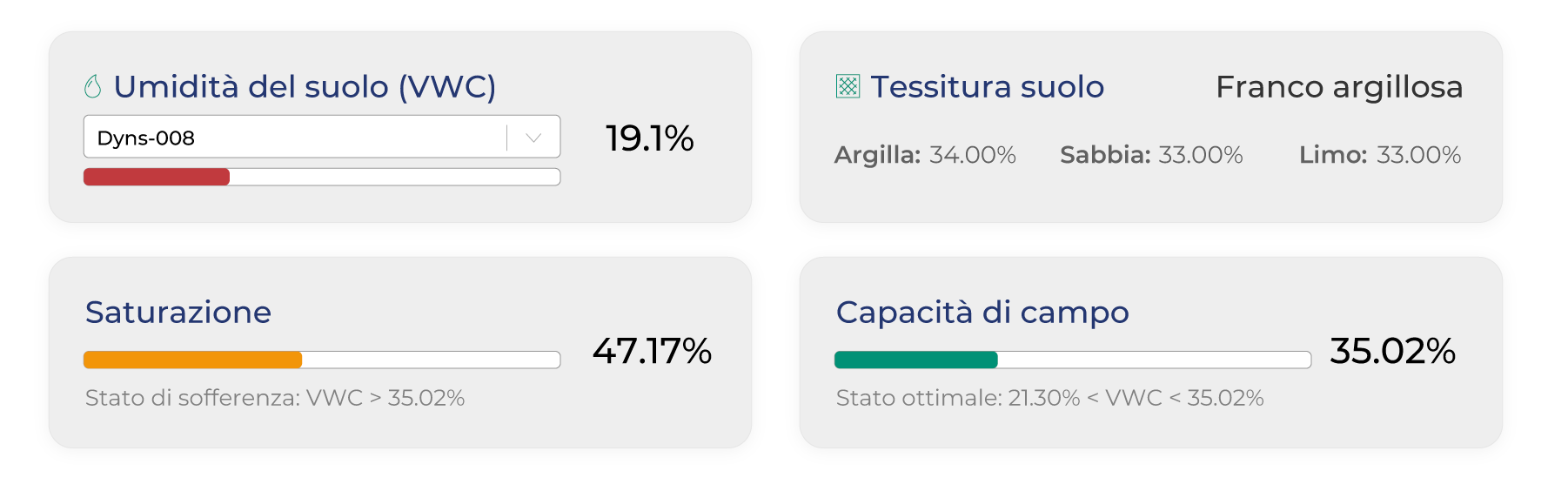This screenshot has height=498, width=1568.
Task: Click the Capacità di campo title
Action: (982, 312)
